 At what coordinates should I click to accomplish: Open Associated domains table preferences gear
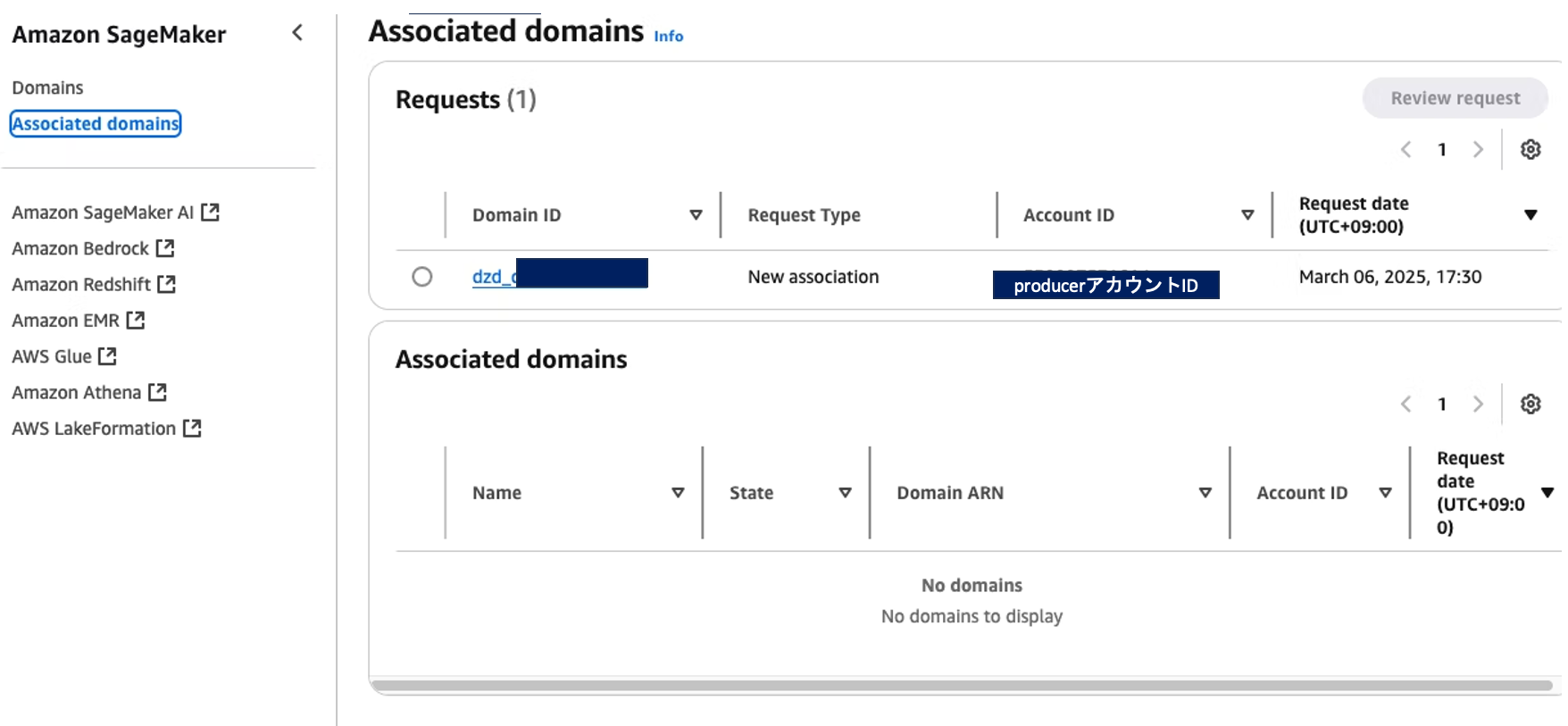[1530, 404]
